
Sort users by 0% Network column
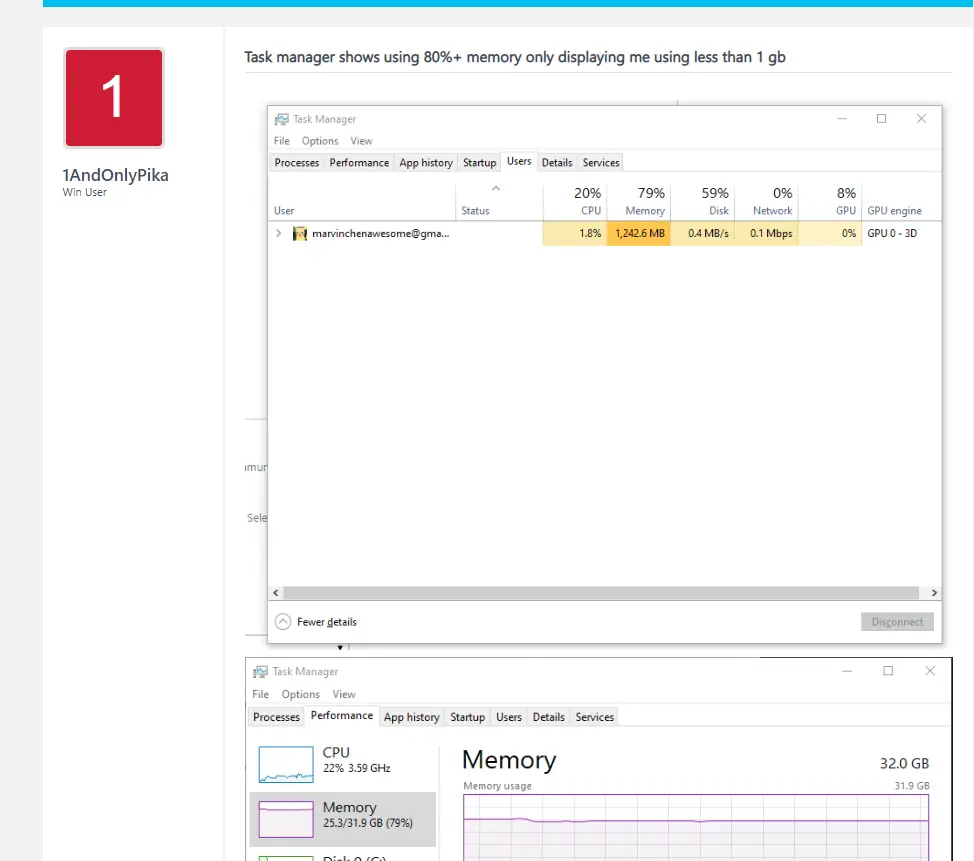766,202
